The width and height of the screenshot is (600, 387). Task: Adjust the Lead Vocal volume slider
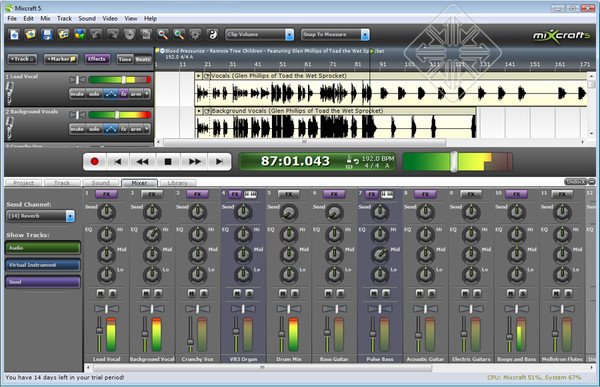pyautogui.click(x=124, y=80)
